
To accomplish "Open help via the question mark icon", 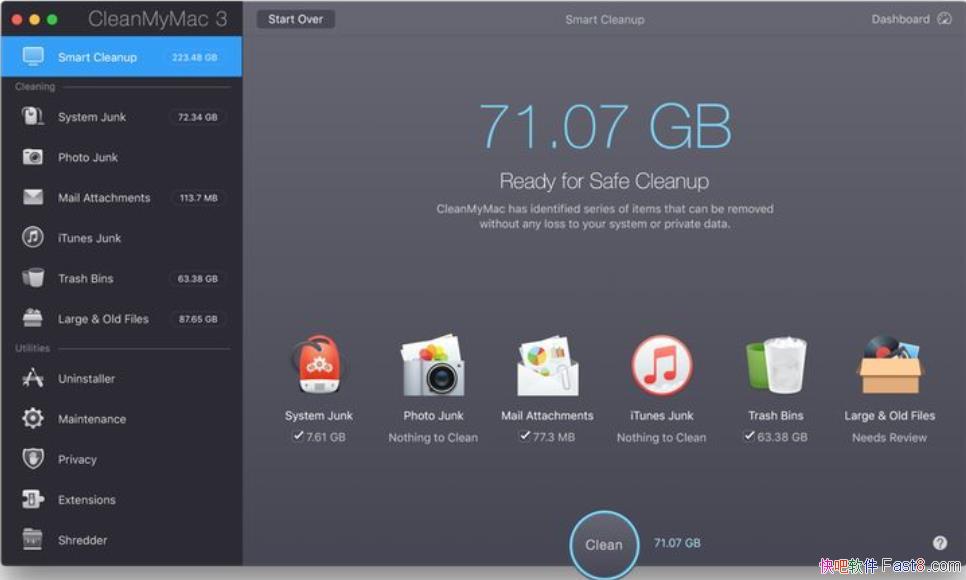I will click(937, 541).
